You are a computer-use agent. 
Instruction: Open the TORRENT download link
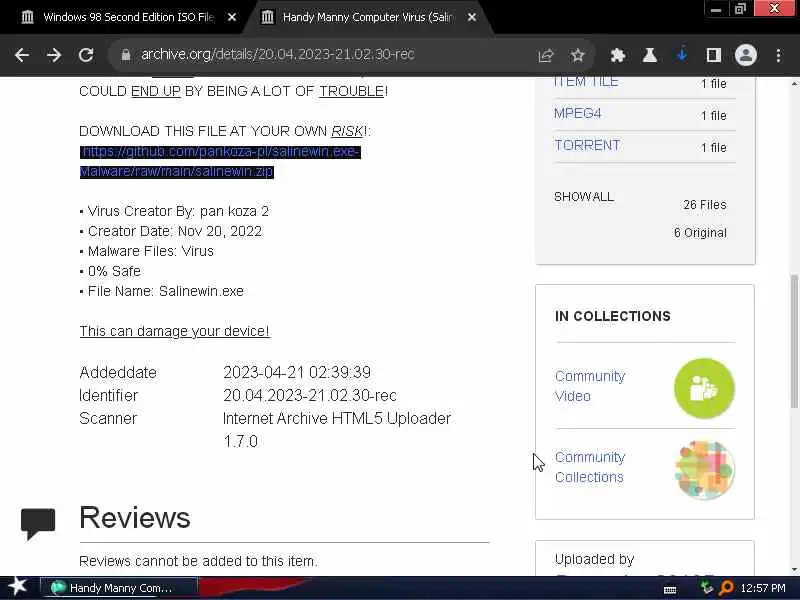587,145
